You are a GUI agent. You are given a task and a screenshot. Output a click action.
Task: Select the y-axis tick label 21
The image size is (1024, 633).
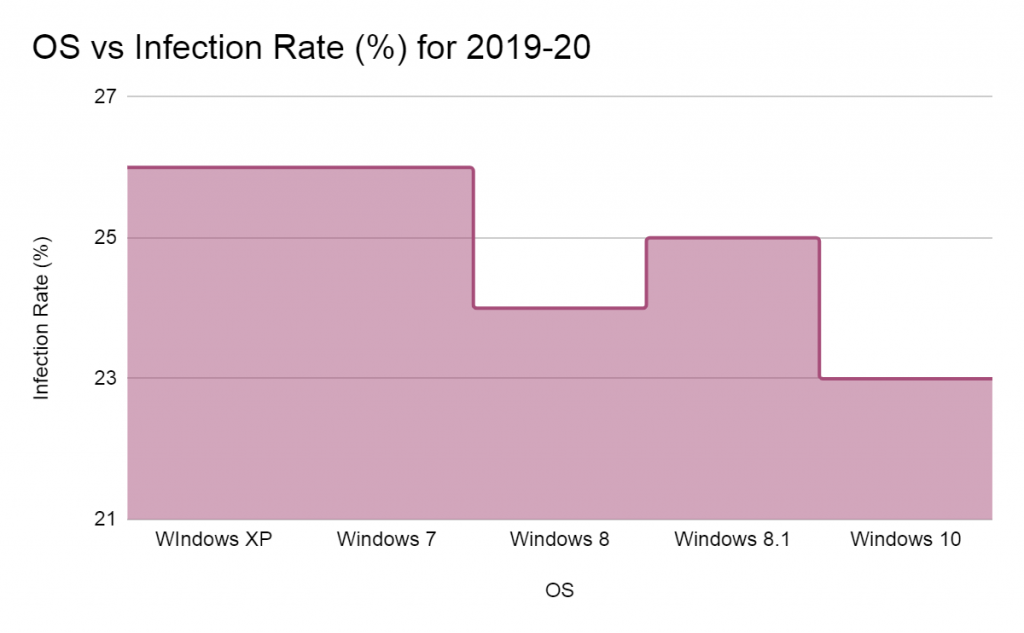point(107,519)
